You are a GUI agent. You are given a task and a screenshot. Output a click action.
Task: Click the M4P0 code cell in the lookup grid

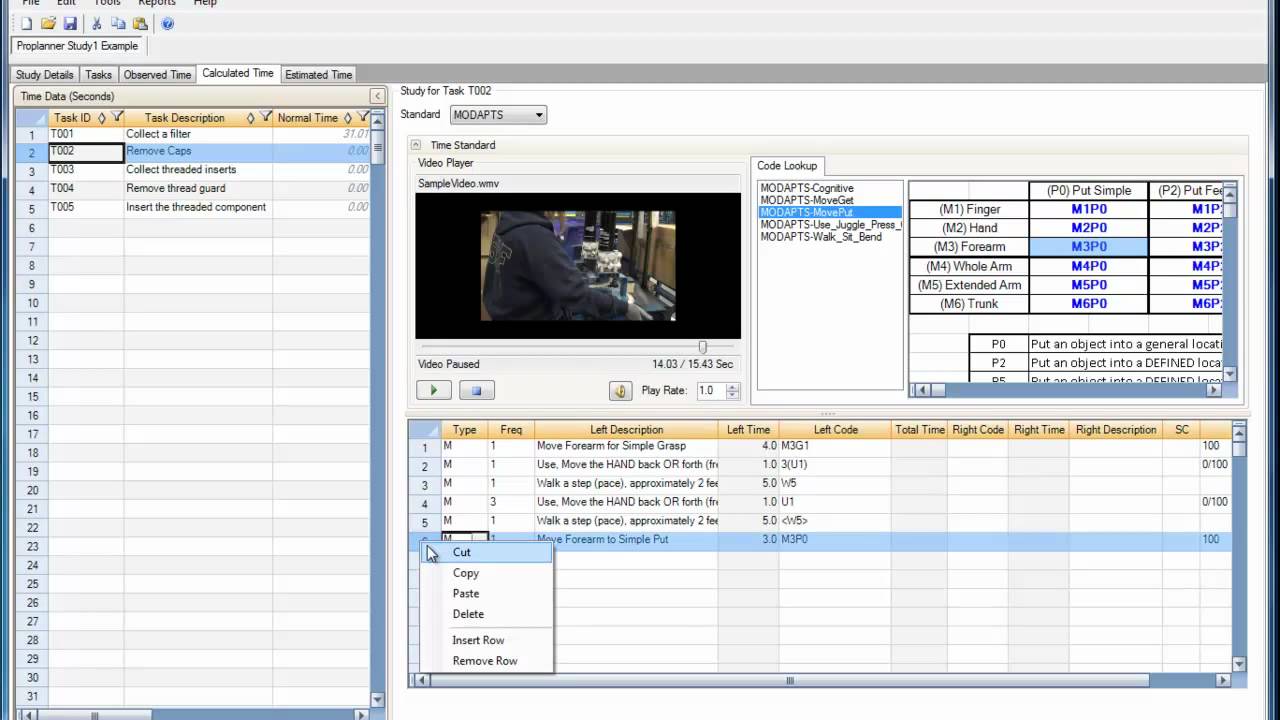(1089, 266)
